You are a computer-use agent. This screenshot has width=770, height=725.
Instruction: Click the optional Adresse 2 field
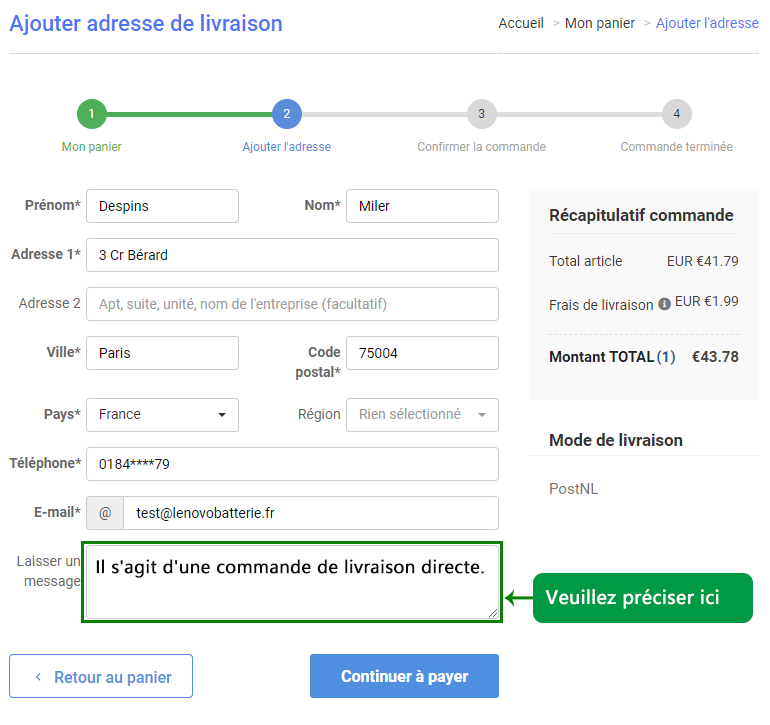[292, 304]
